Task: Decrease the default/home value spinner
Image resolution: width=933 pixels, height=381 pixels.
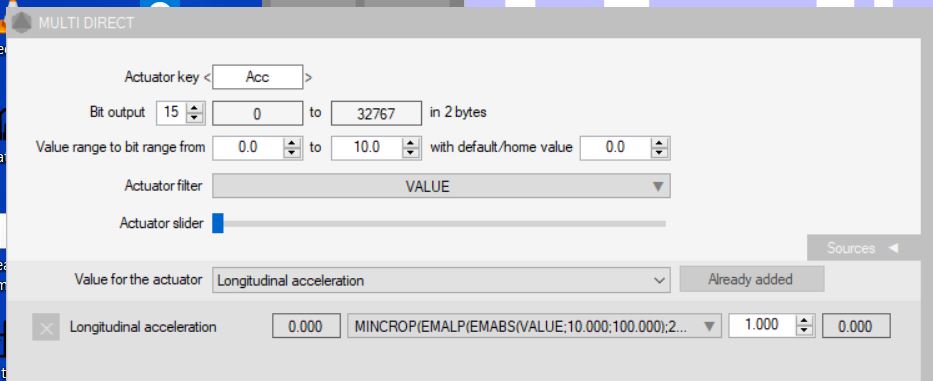Action: click(x=659, y=153)
